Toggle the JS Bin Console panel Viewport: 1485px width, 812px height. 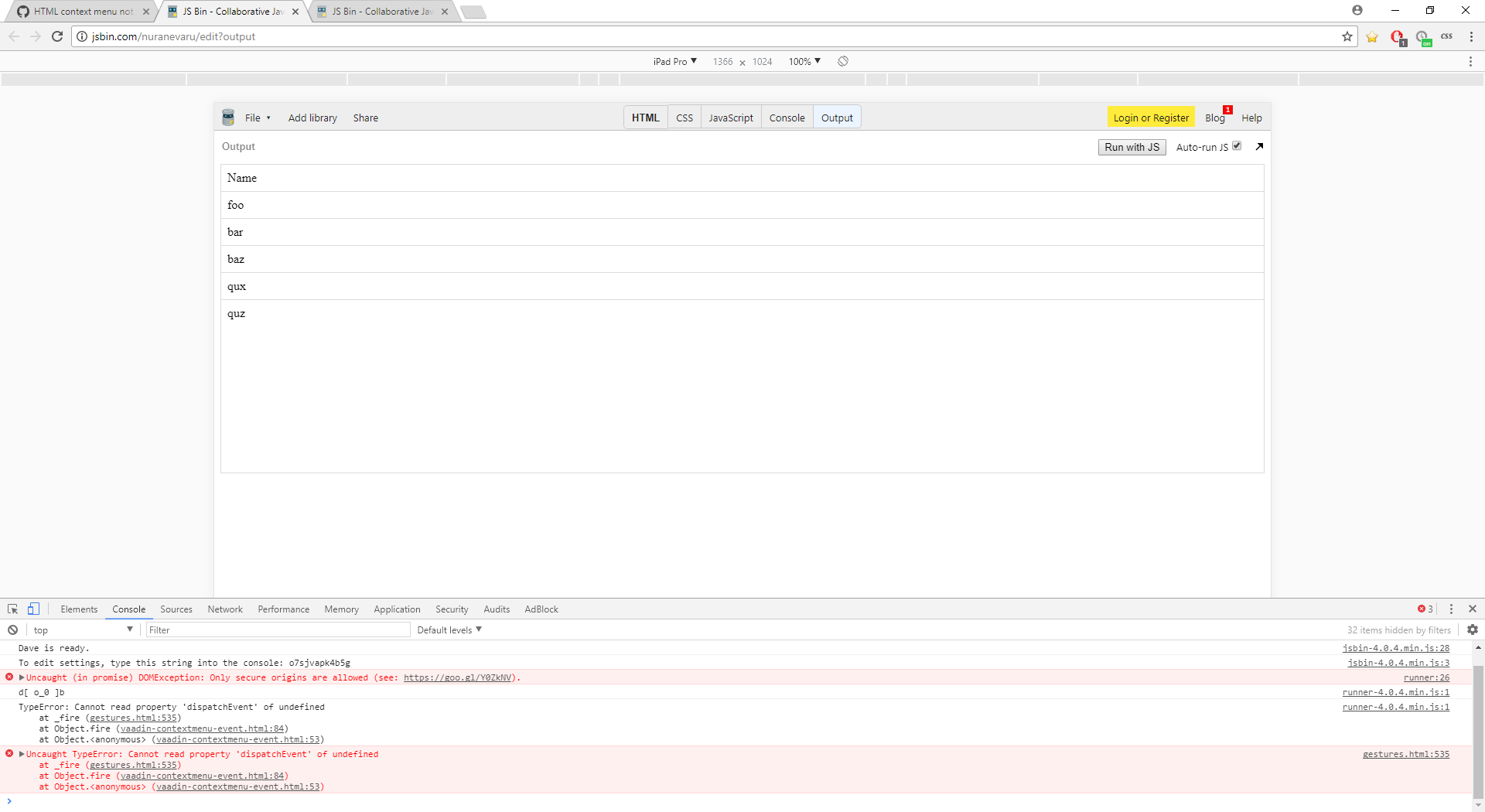click(787, 118)
